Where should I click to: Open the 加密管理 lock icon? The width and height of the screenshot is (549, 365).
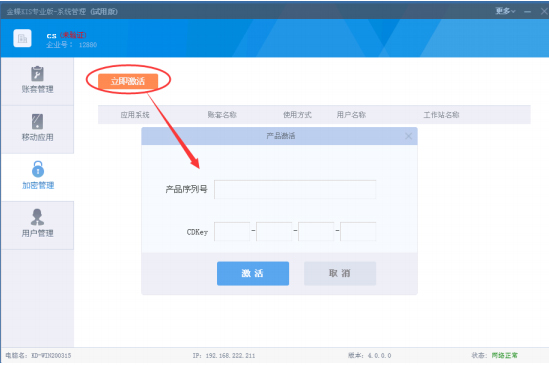pos(38,169)
